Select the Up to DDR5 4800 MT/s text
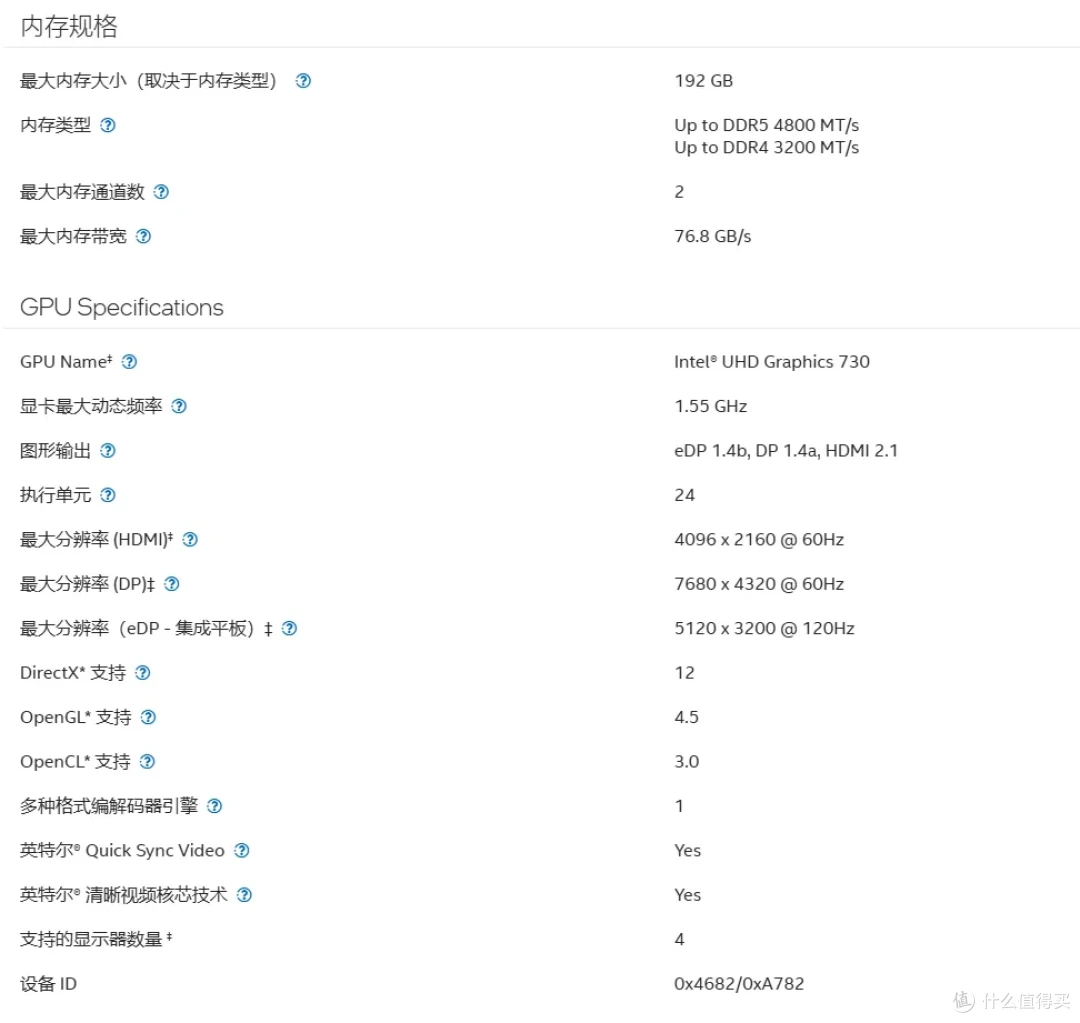Viewport: 1080px width, 1023px height. pyautogui.click(x=766, y=125)
